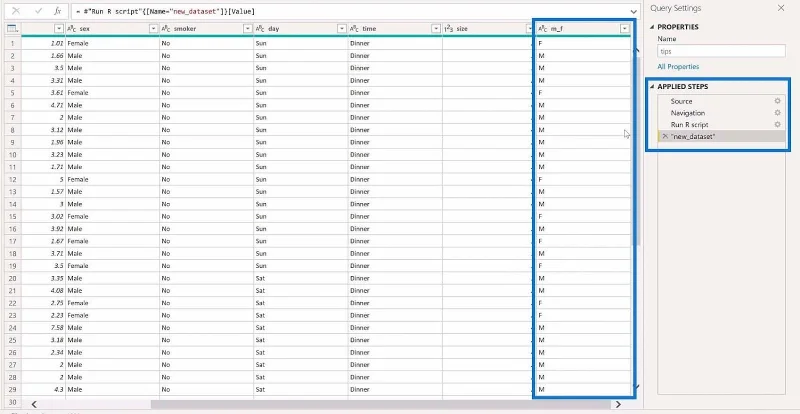Click the Dinner cell in row 29
Screen dimensions: 800x414
pos(395,389)
